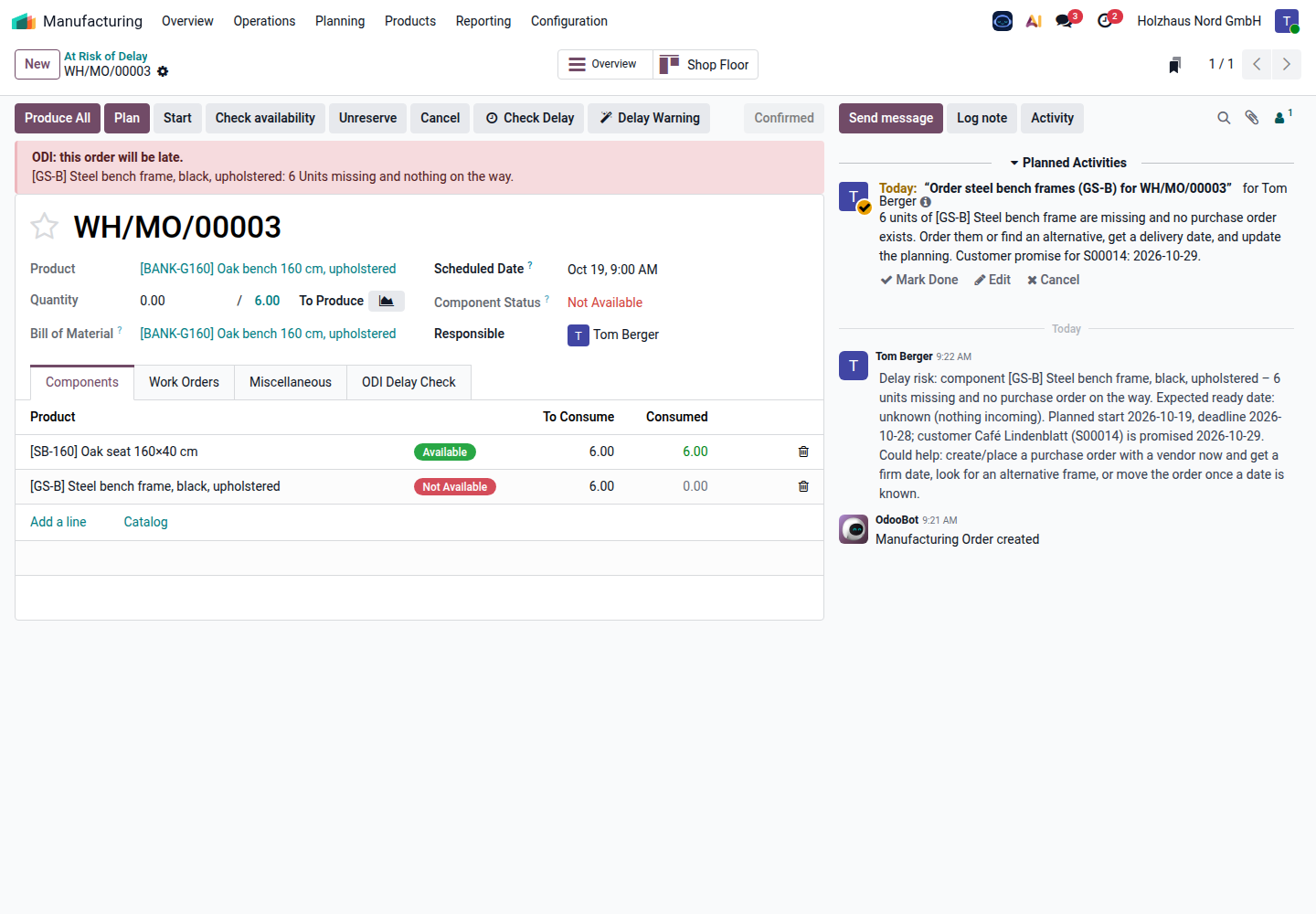Edit the planned activity

[x=992, y=280]
